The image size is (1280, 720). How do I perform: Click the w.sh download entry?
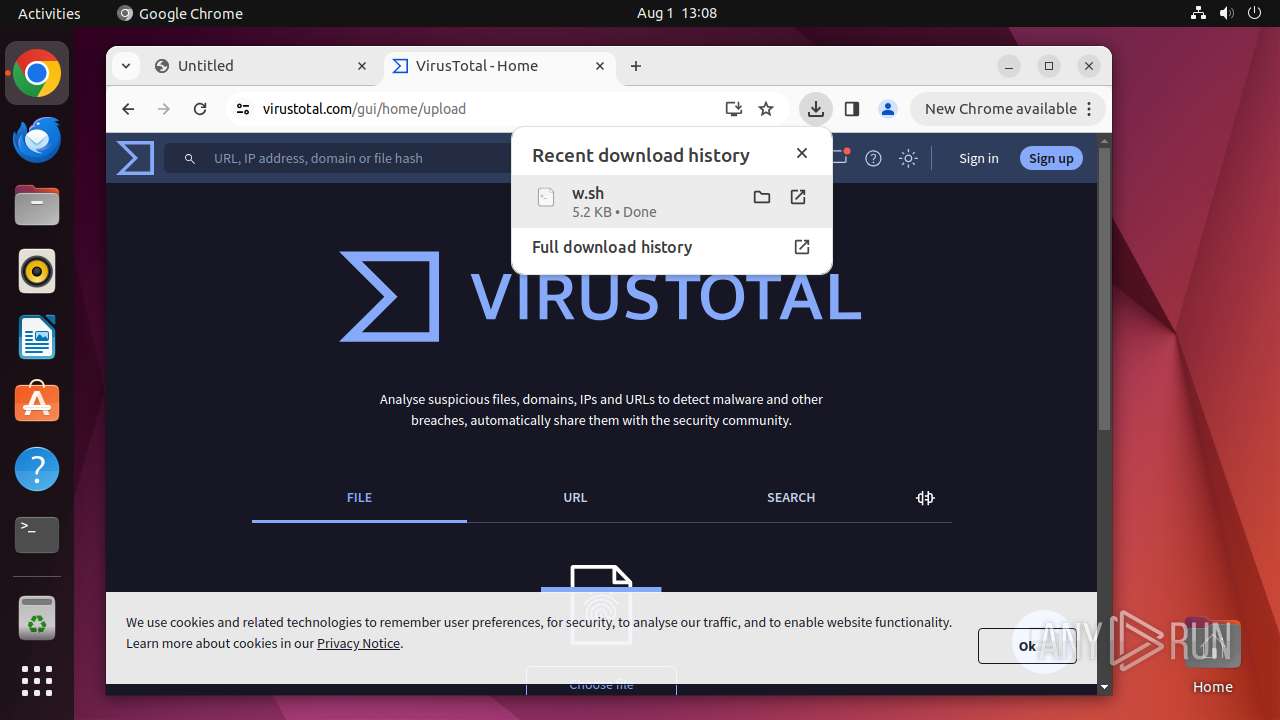671,202
